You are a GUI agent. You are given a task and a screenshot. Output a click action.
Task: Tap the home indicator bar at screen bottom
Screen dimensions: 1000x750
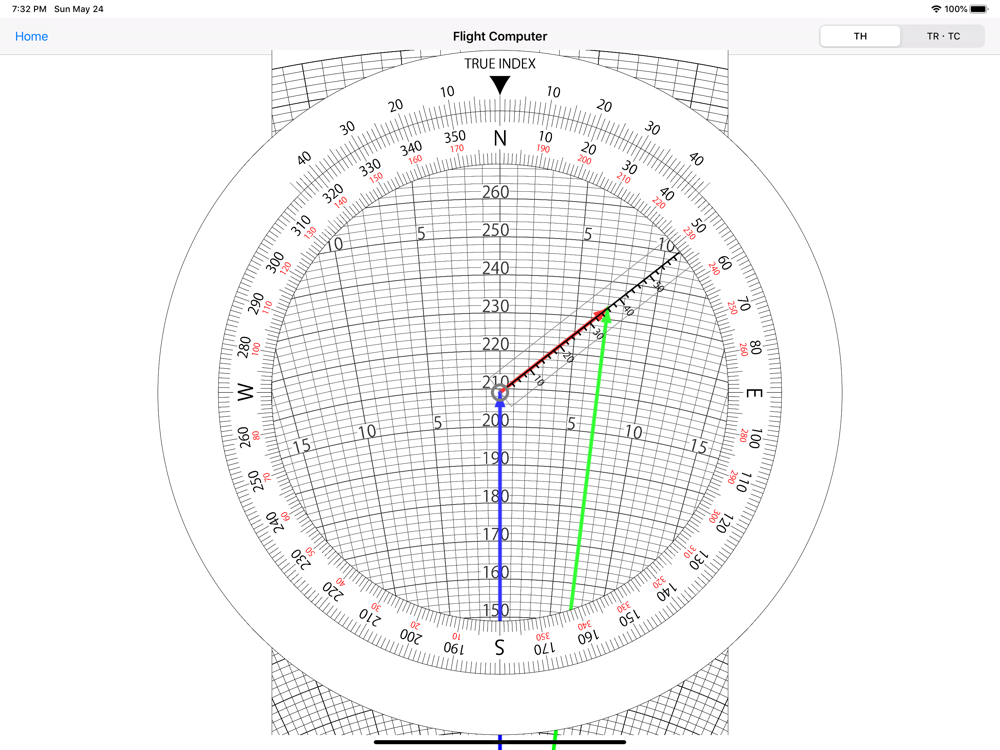point(500,742)
